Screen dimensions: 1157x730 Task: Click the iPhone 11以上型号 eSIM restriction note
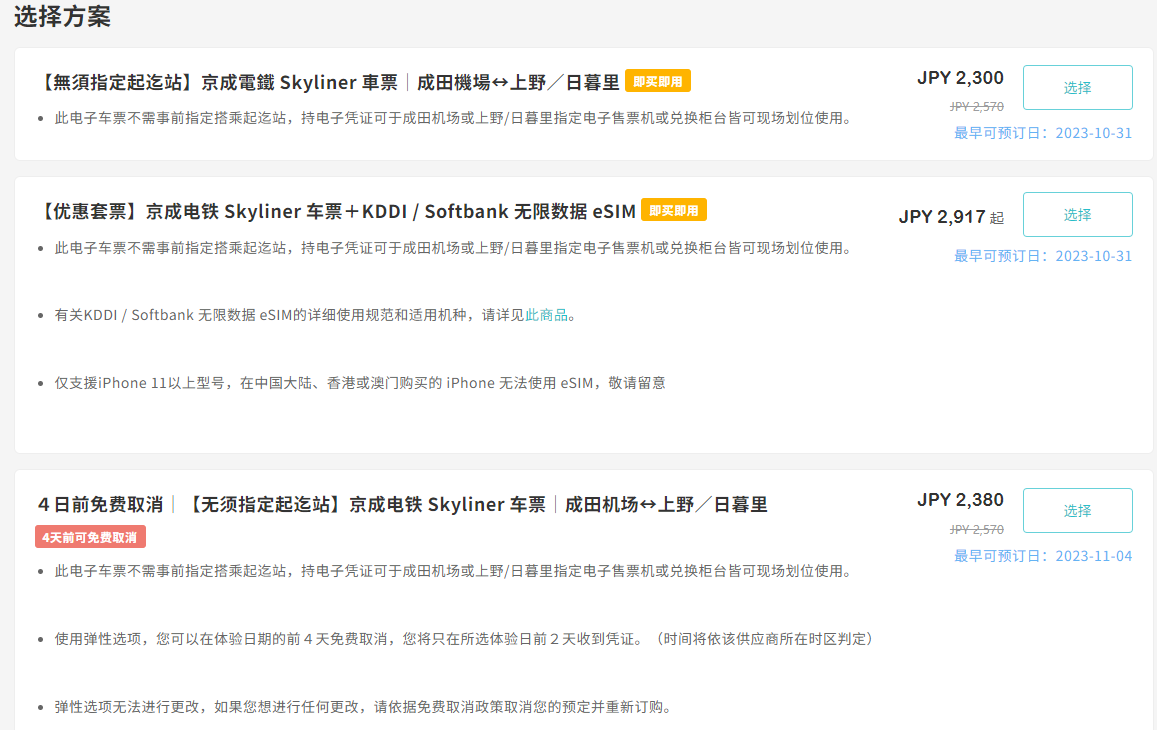pos(360,383)
